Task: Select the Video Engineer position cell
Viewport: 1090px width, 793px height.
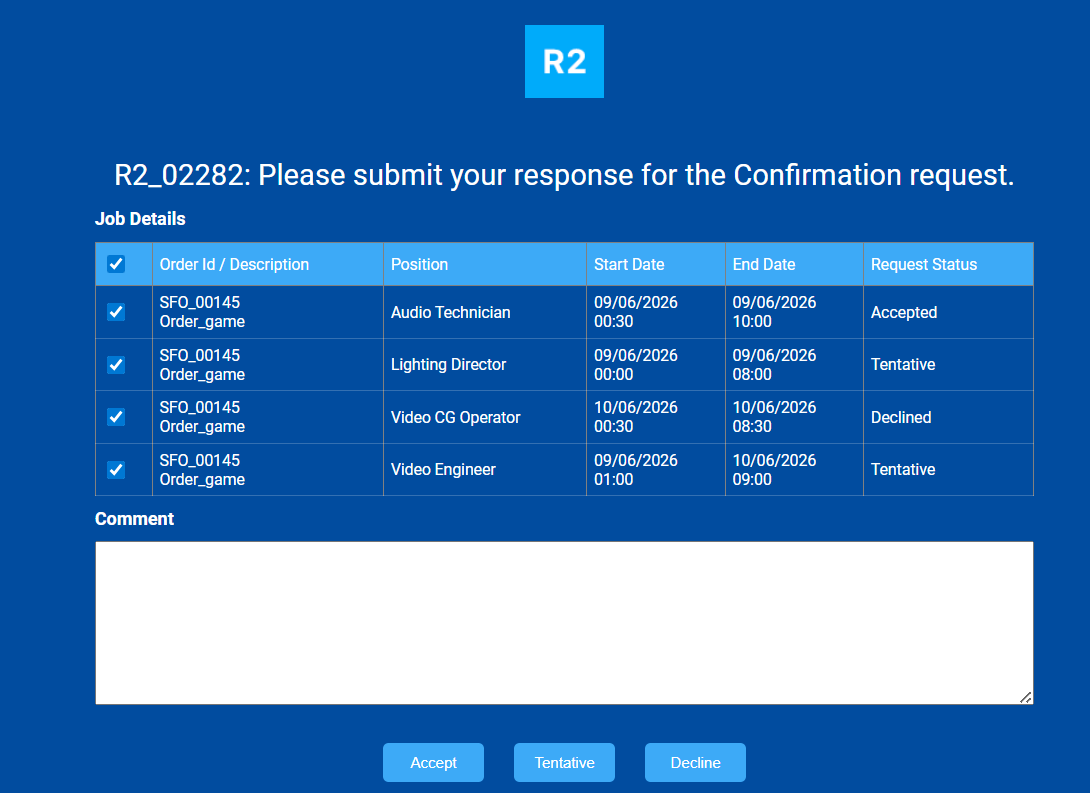Action: click(x=485, y=470)
